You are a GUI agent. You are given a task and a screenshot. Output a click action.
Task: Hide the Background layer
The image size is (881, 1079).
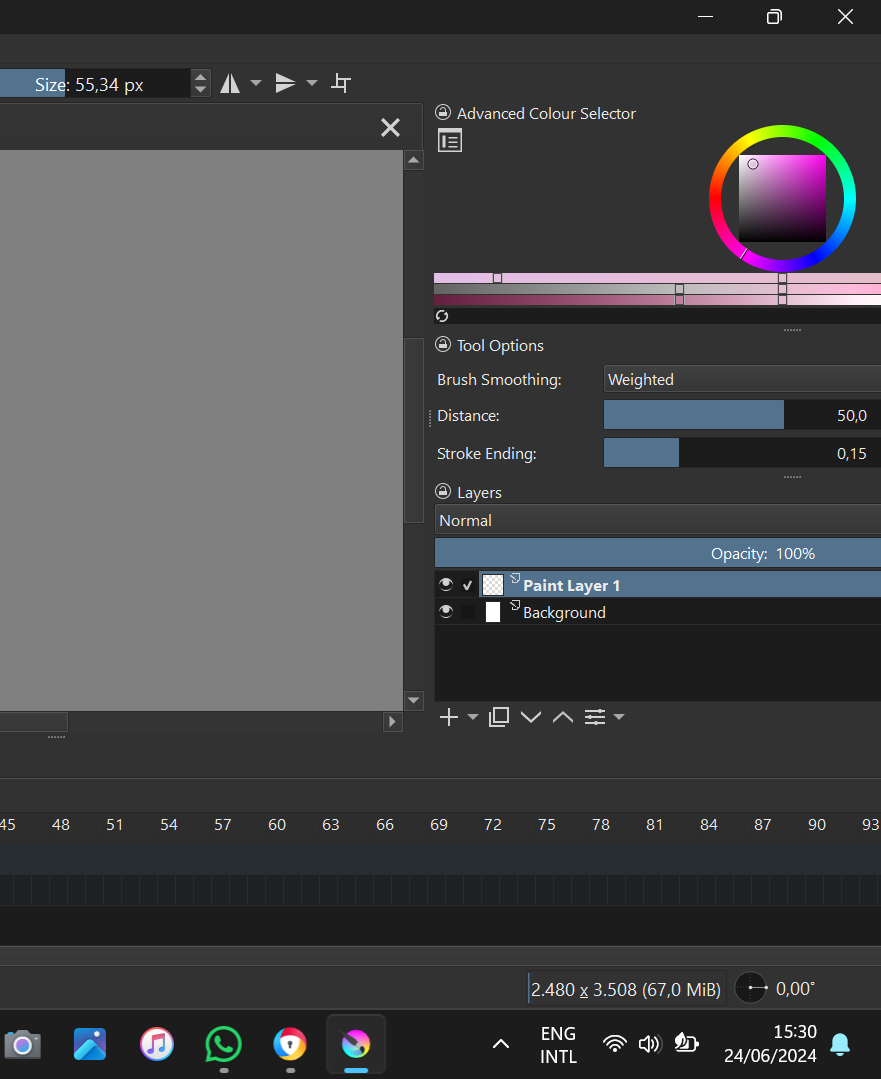(x=446, y=612)
